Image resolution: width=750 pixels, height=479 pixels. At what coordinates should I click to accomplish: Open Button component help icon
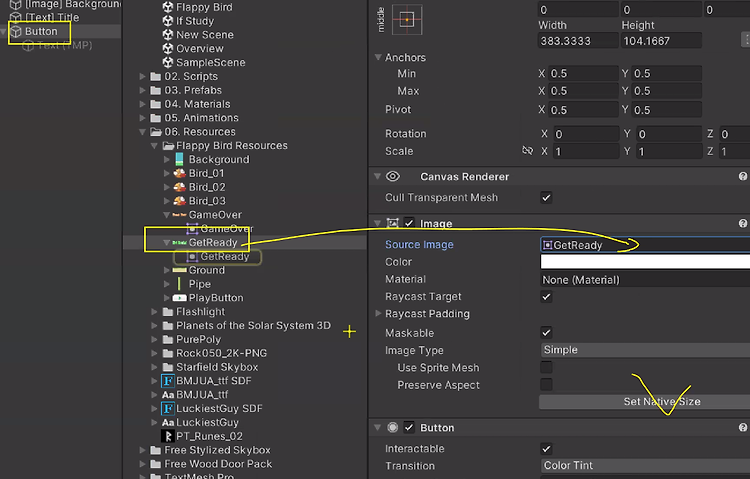point(743,428)
